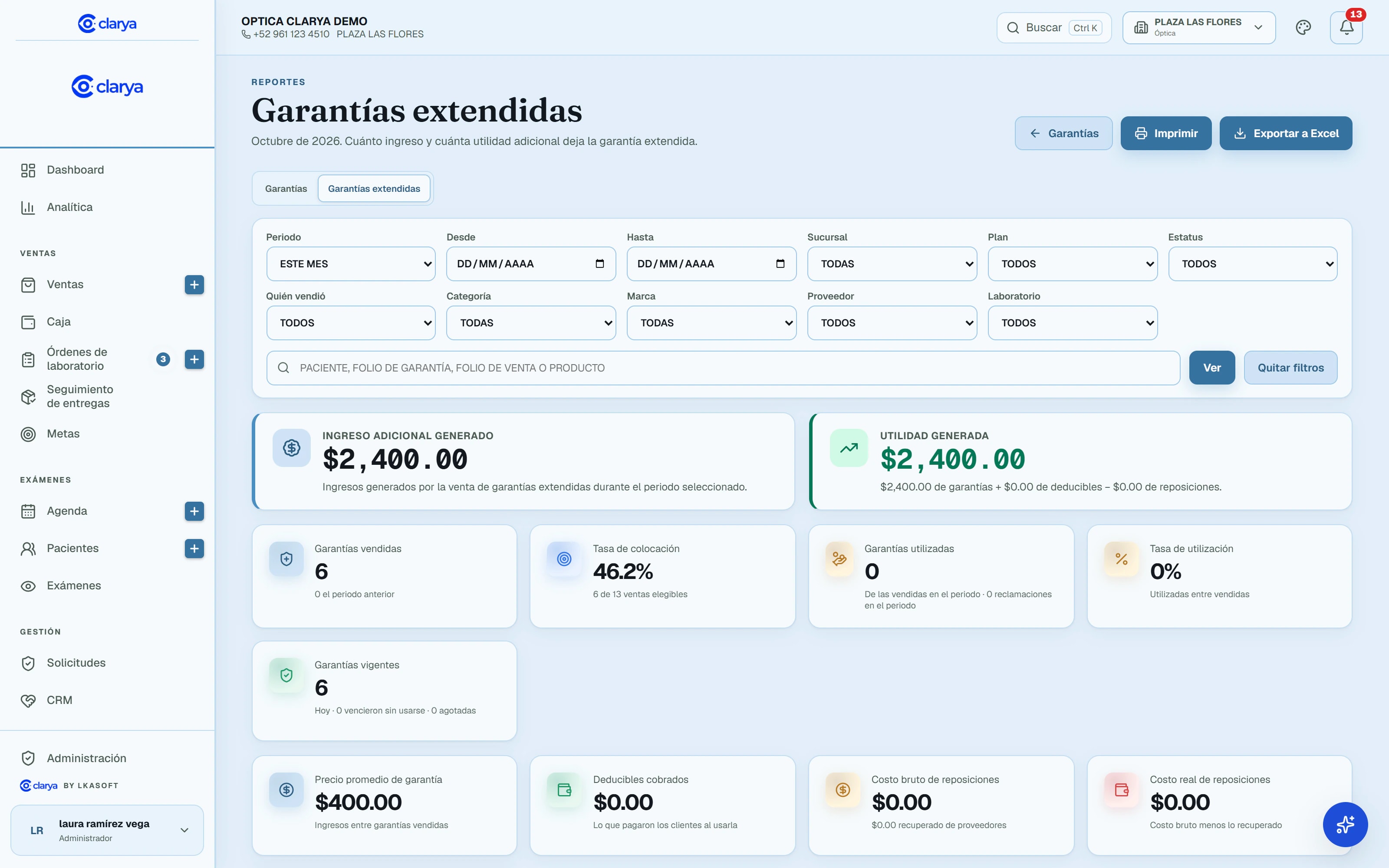Click the Metas target icon
The height and width of the screenshot is (868, 1389).
click(28, 434)
